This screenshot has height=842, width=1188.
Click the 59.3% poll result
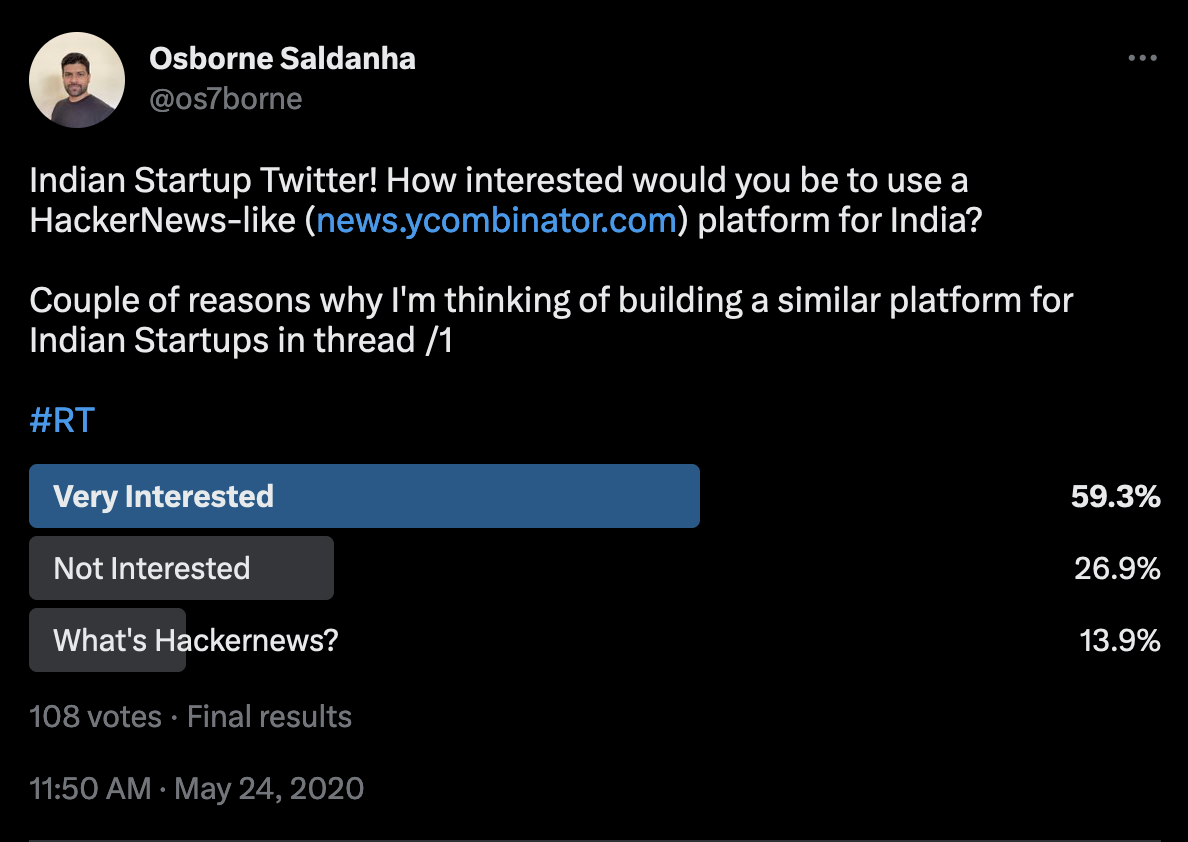point(1115,497)
